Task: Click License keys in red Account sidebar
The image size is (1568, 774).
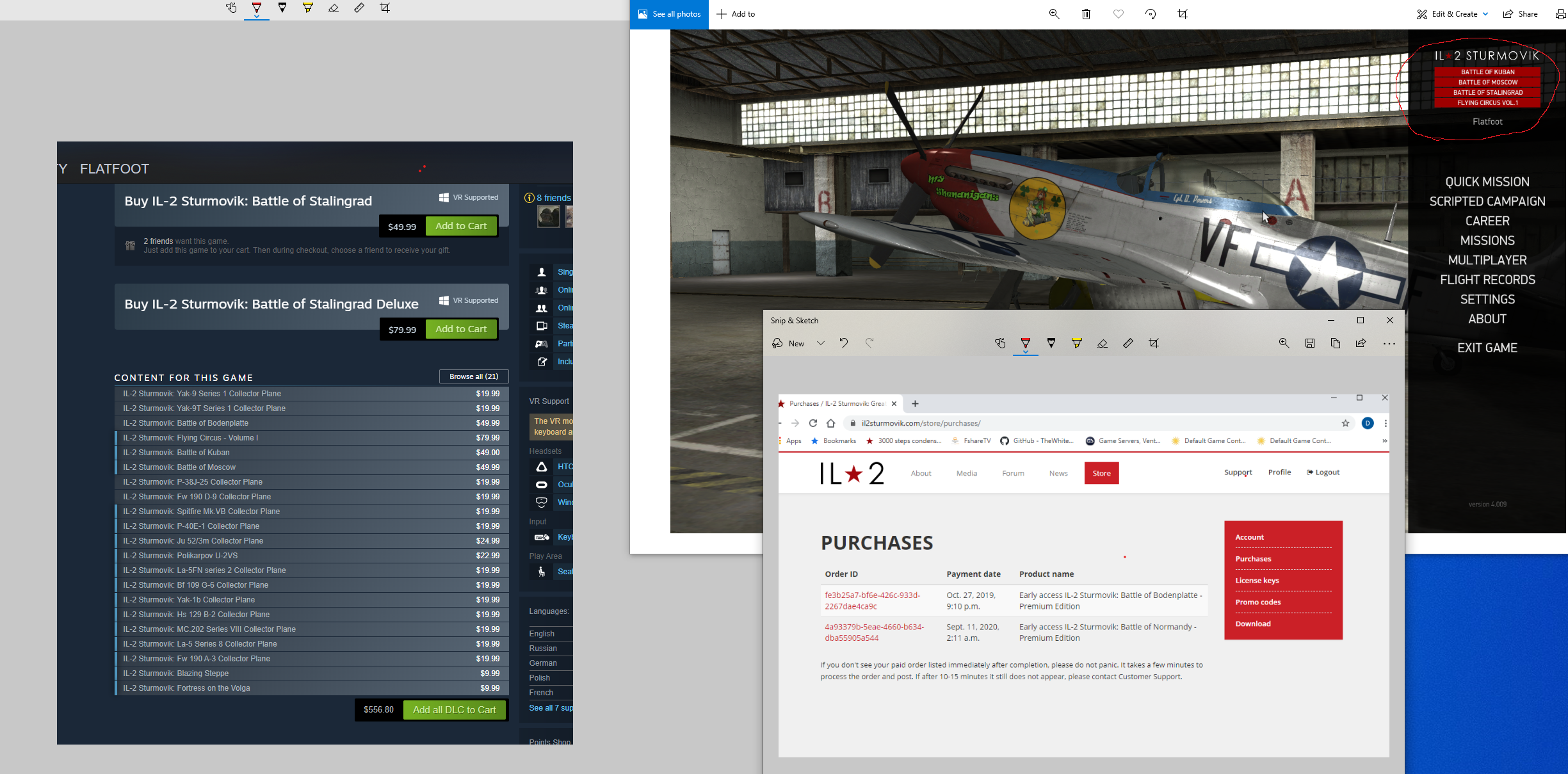Action: [1257, 581]
